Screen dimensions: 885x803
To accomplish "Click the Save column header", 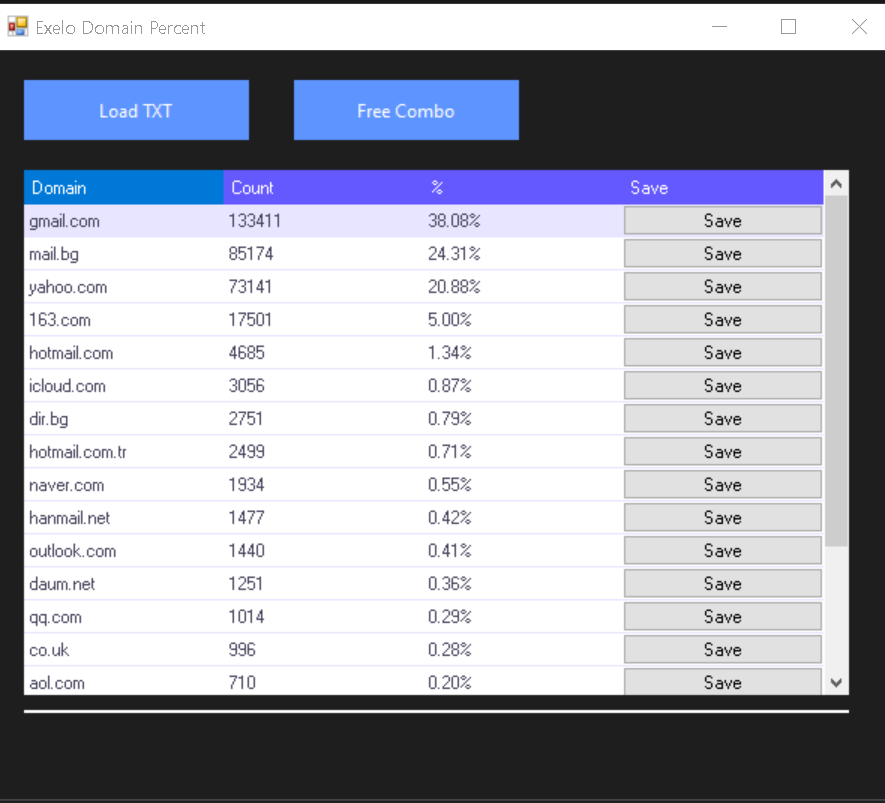I will point(723,187).
